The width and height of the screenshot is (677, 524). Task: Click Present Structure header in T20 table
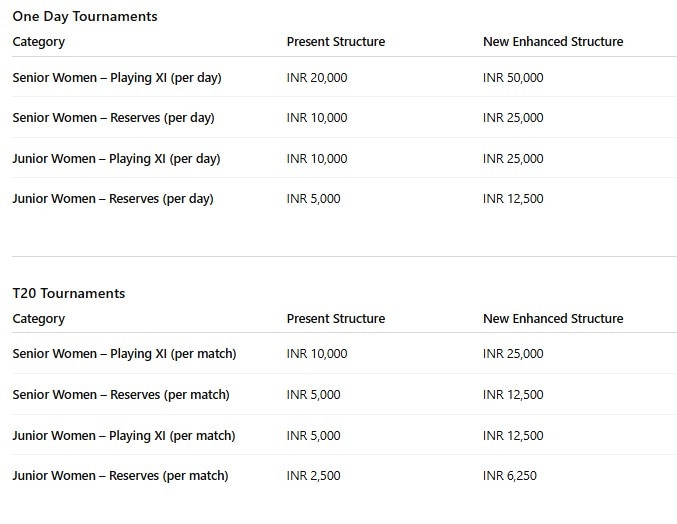pyautogui.click(x=336, y=319)
